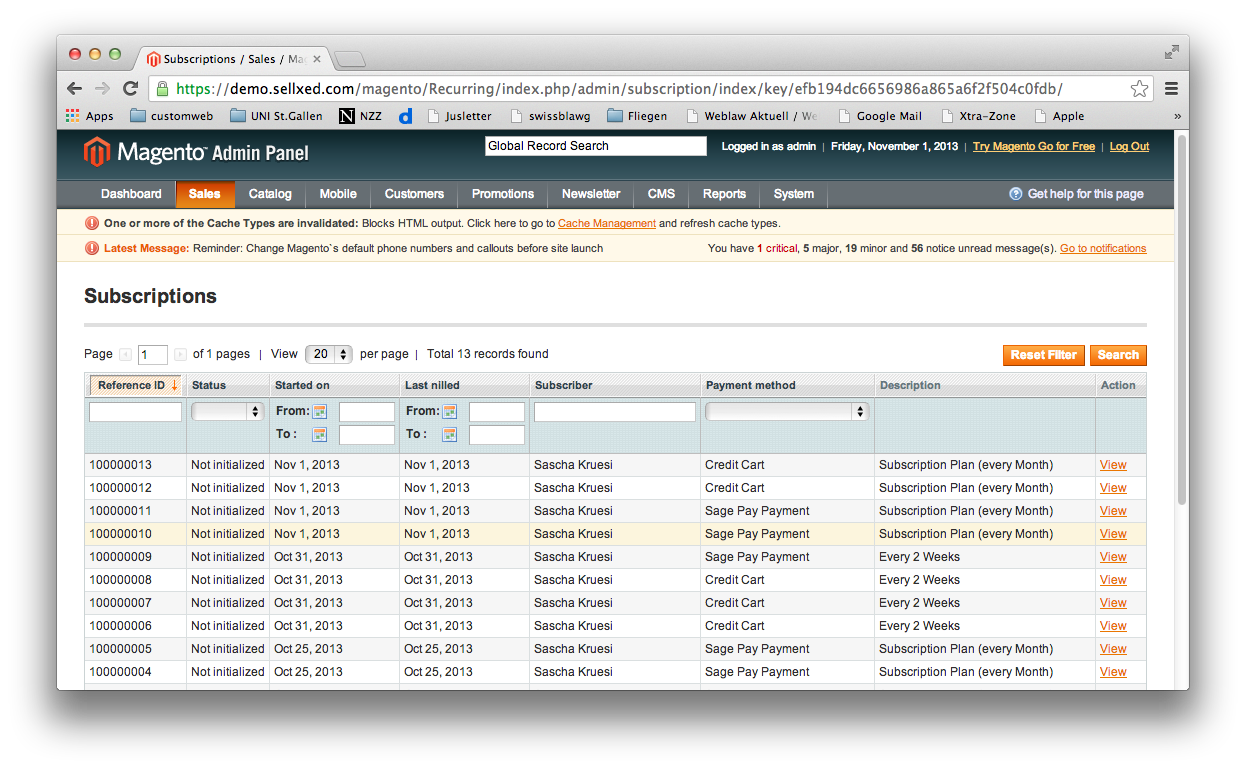Open the Fliegen bookmark folder
1246x769 pixels.
637,116
